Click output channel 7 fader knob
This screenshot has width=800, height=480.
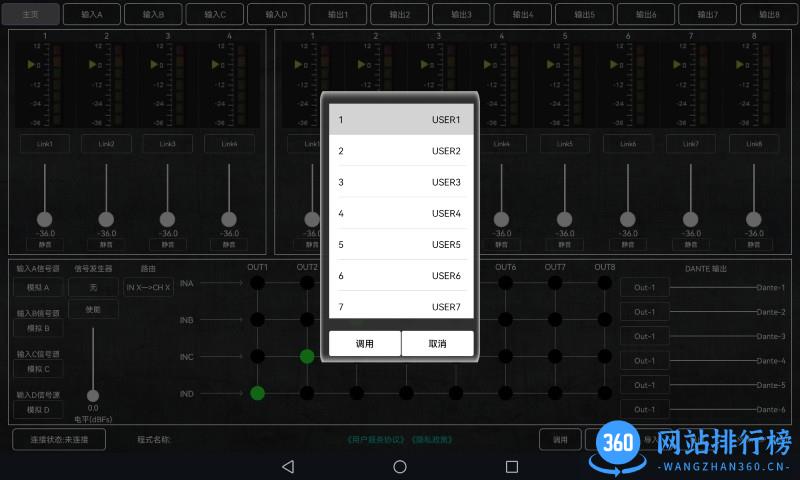coord(690,219)
